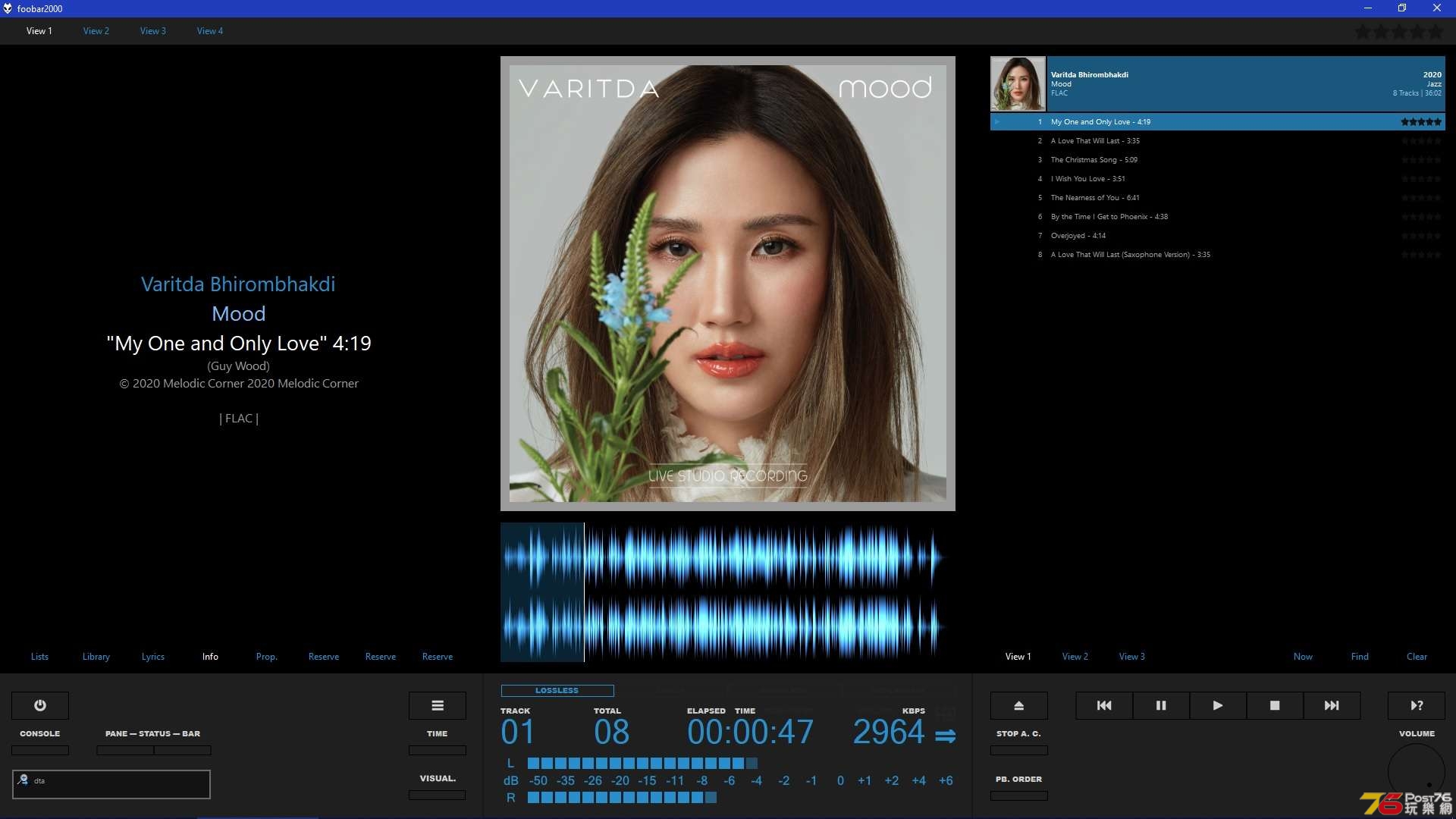This screenshot has width=1456, height=819.
Task: Toggle the PB. ORDER switch
Action: click(x=1019, y=796)
